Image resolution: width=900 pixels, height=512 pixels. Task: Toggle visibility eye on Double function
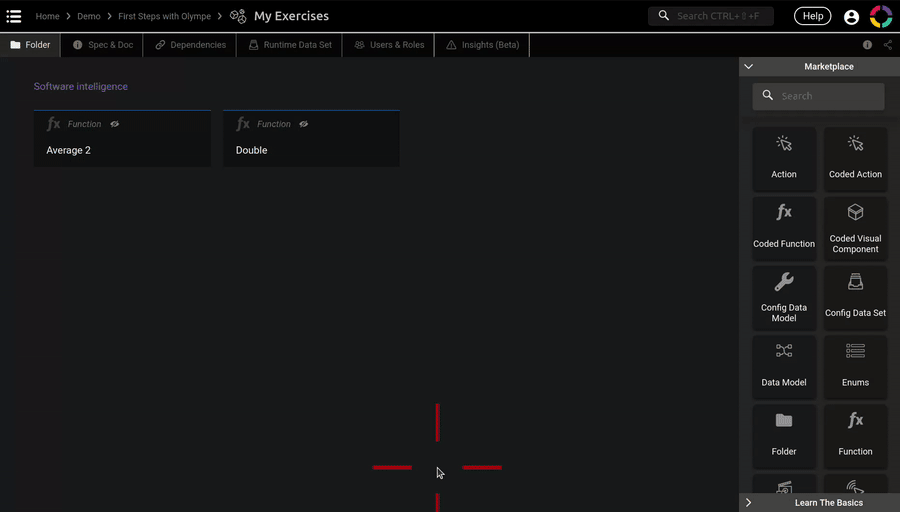click(304, 124)
